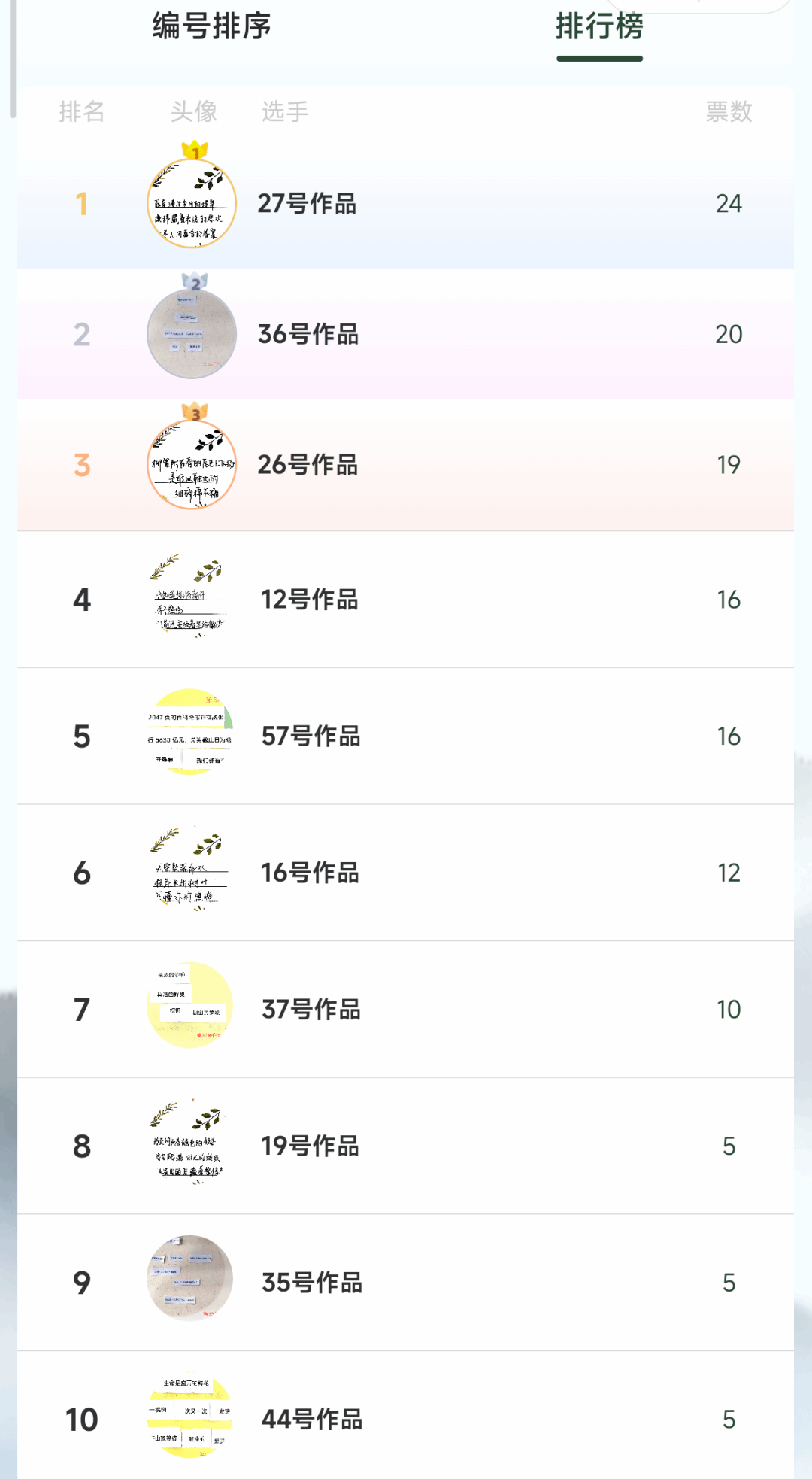Click the 票数 column header
Viewport: 812px width, 1479px height.
coord(729,112)
